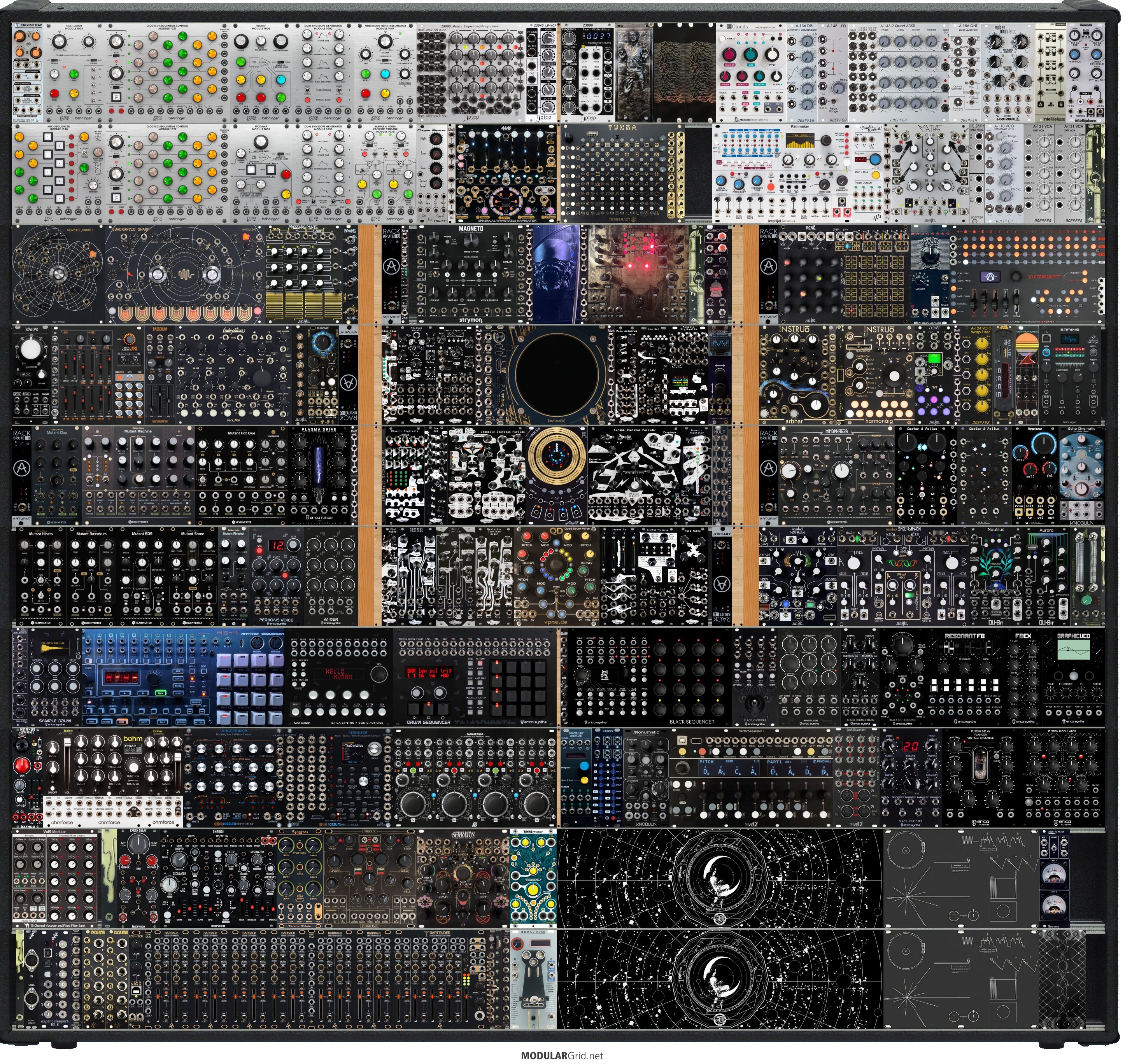Select the Black Sequencer module
Viewport: 1125px width, 1064px height.
click(x=650, y=677)
